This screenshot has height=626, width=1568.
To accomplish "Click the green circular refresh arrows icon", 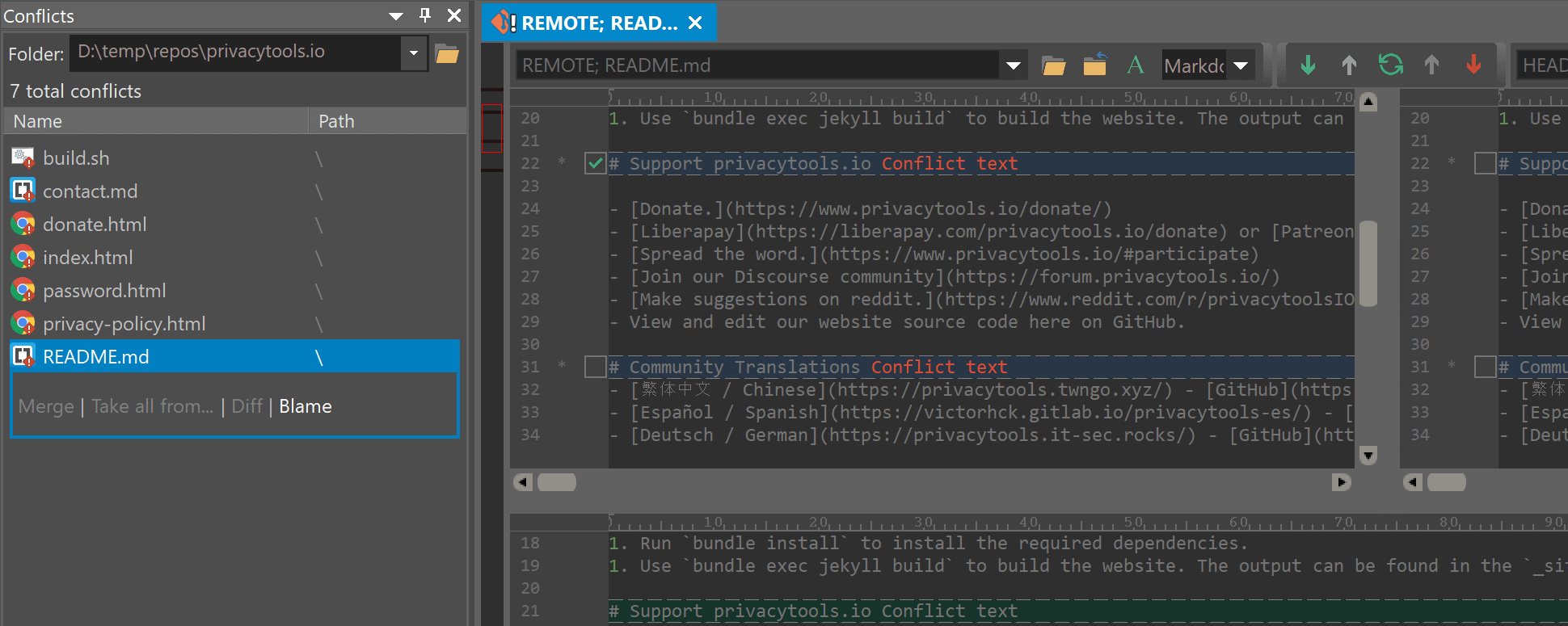I will [x=1390, y=65].
